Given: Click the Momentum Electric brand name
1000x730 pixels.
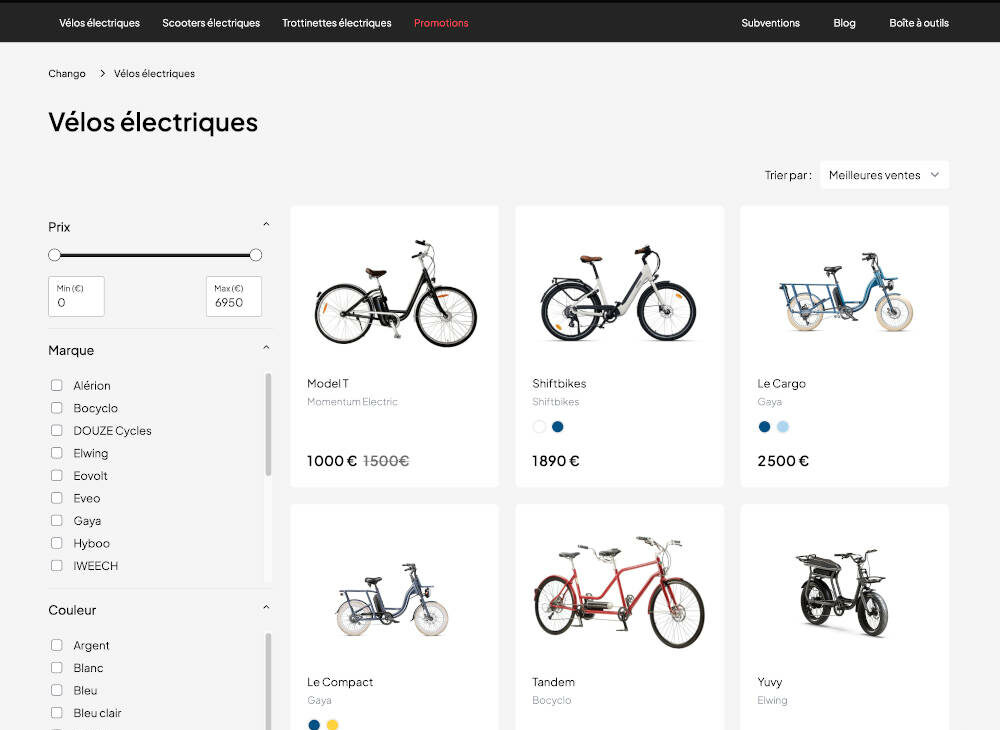Looking at the screenshot, I should (x=352, y=402).
